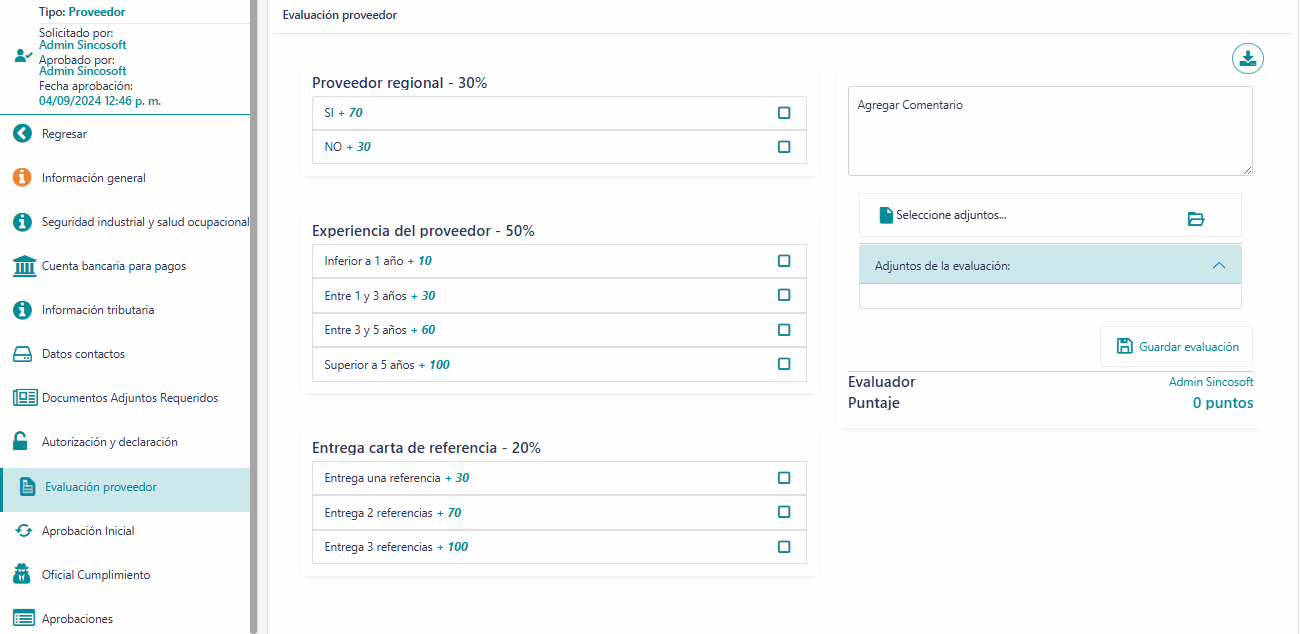This screenshot has height=634, width=1300.
Task: Click the download icon at top right
Action: (x=1247, y=59)
